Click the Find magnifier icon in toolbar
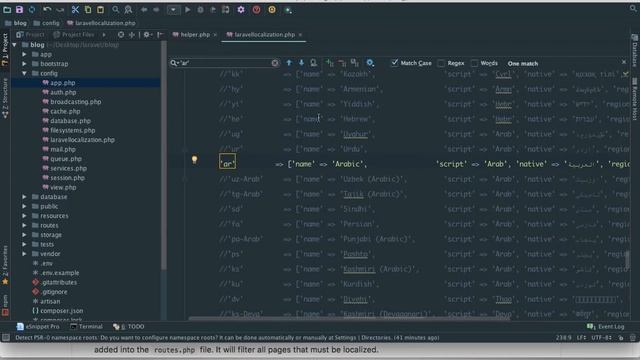640x360 pixels. point(116,9)
